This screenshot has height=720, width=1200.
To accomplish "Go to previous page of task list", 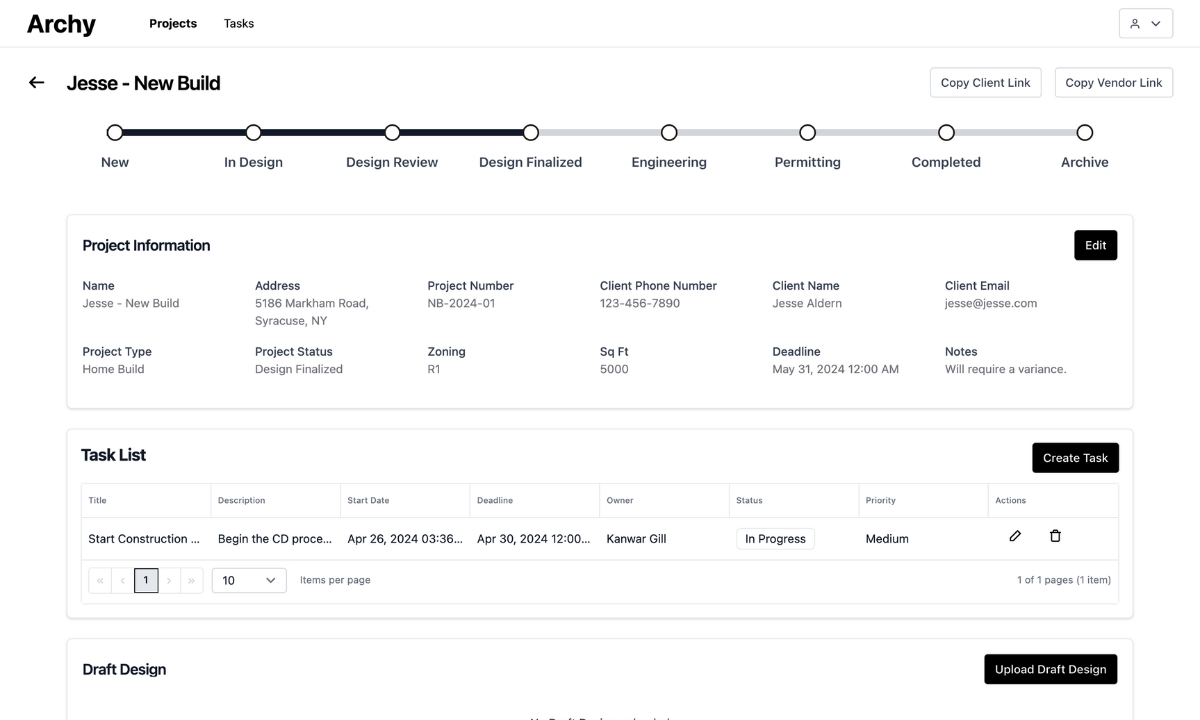I will [123, 580].
